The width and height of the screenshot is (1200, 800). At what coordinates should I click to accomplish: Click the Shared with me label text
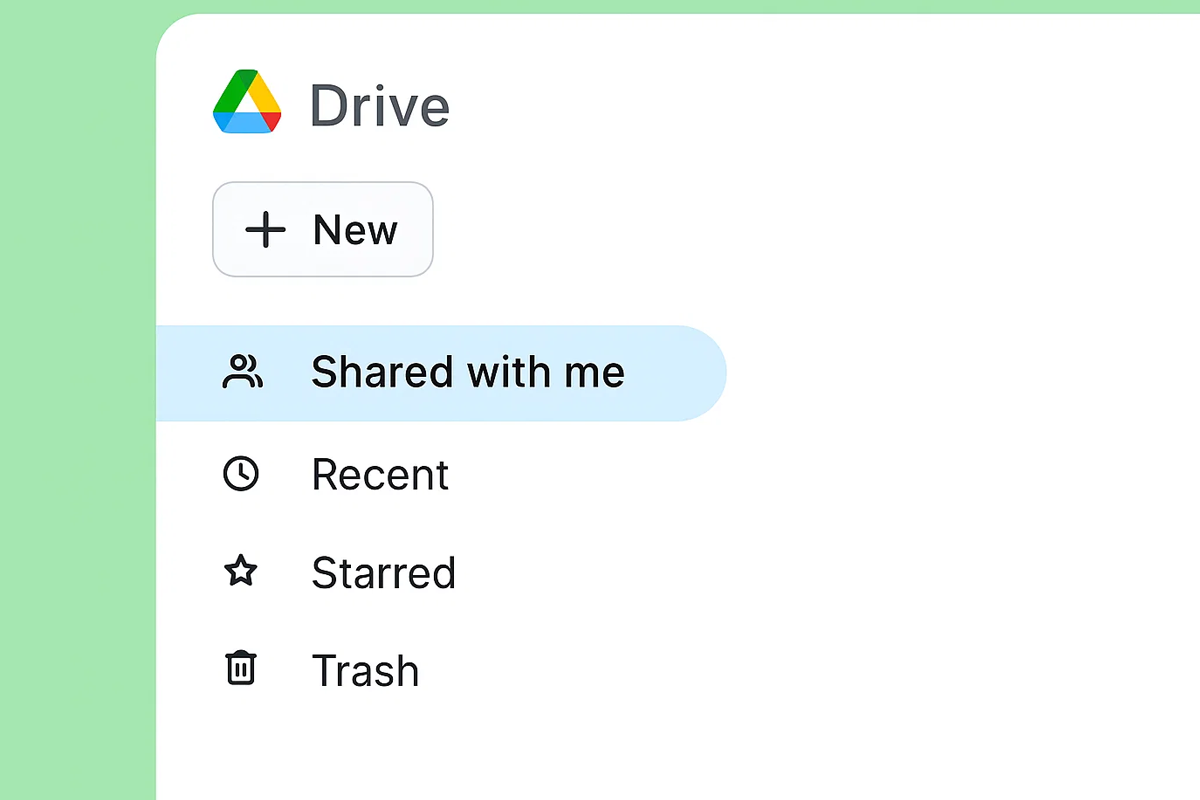(468, 371)
